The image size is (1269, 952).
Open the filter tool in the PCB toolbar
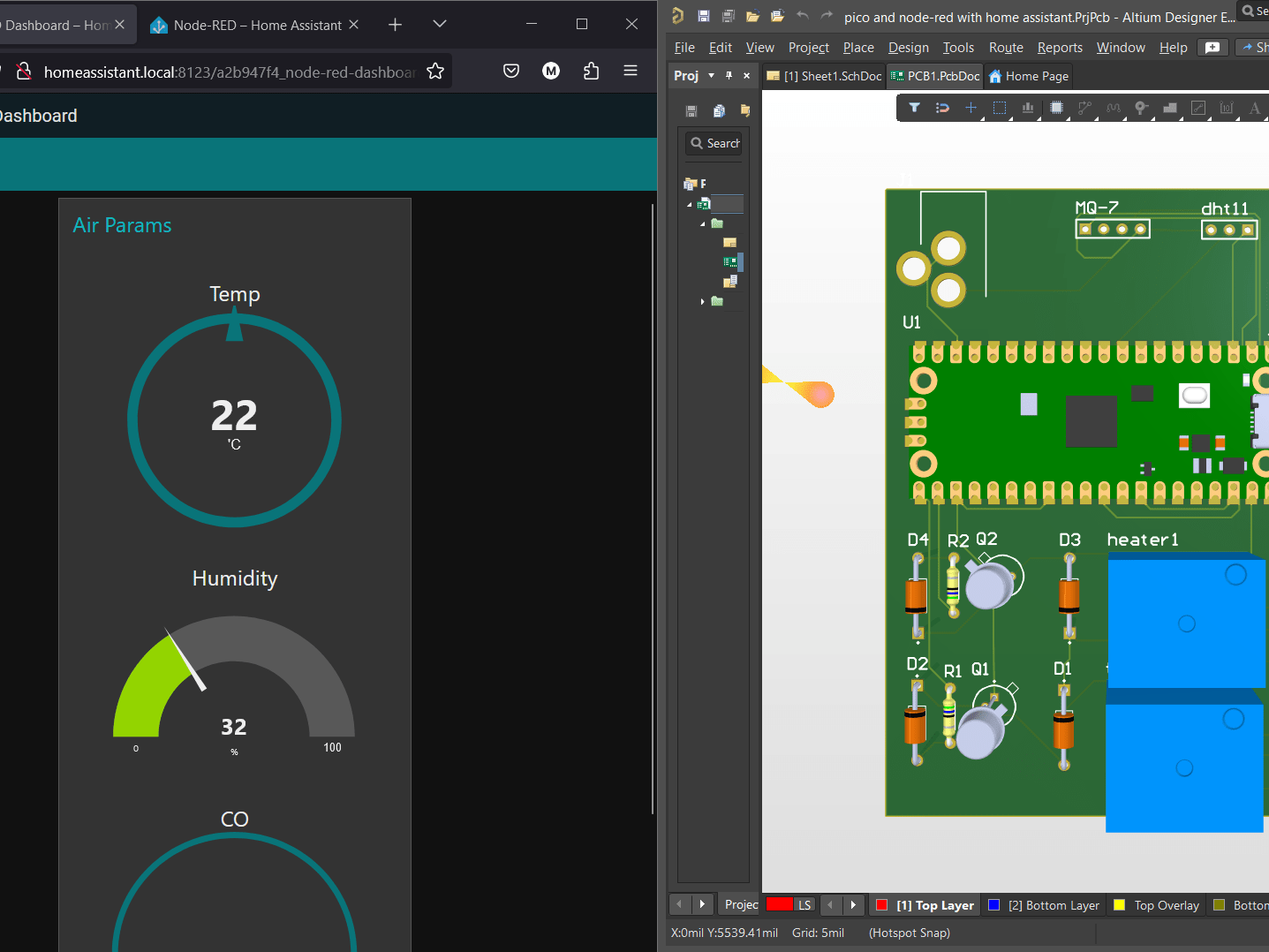[x=915, y=108]
